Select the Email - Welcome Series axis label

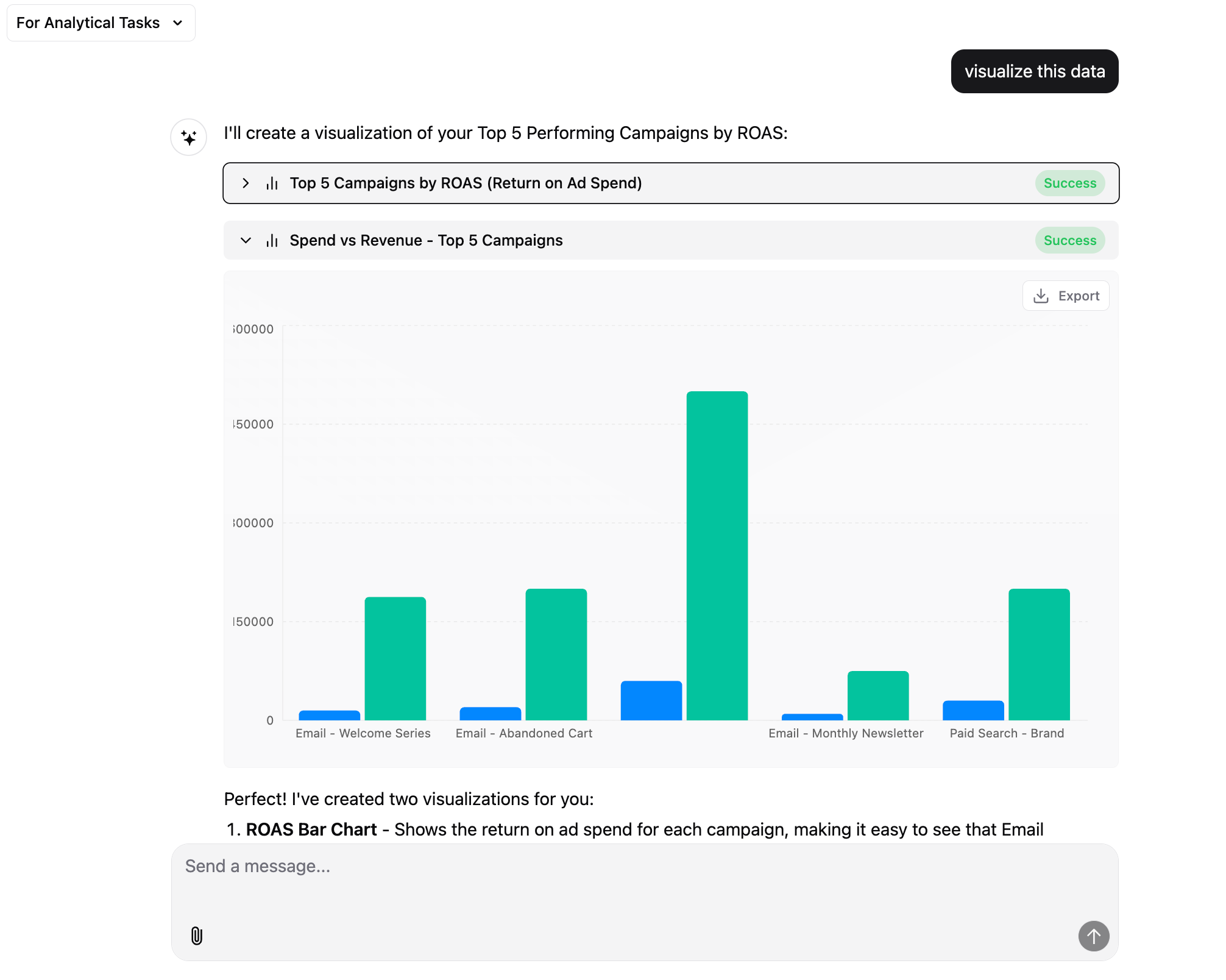tap(363, 733)
